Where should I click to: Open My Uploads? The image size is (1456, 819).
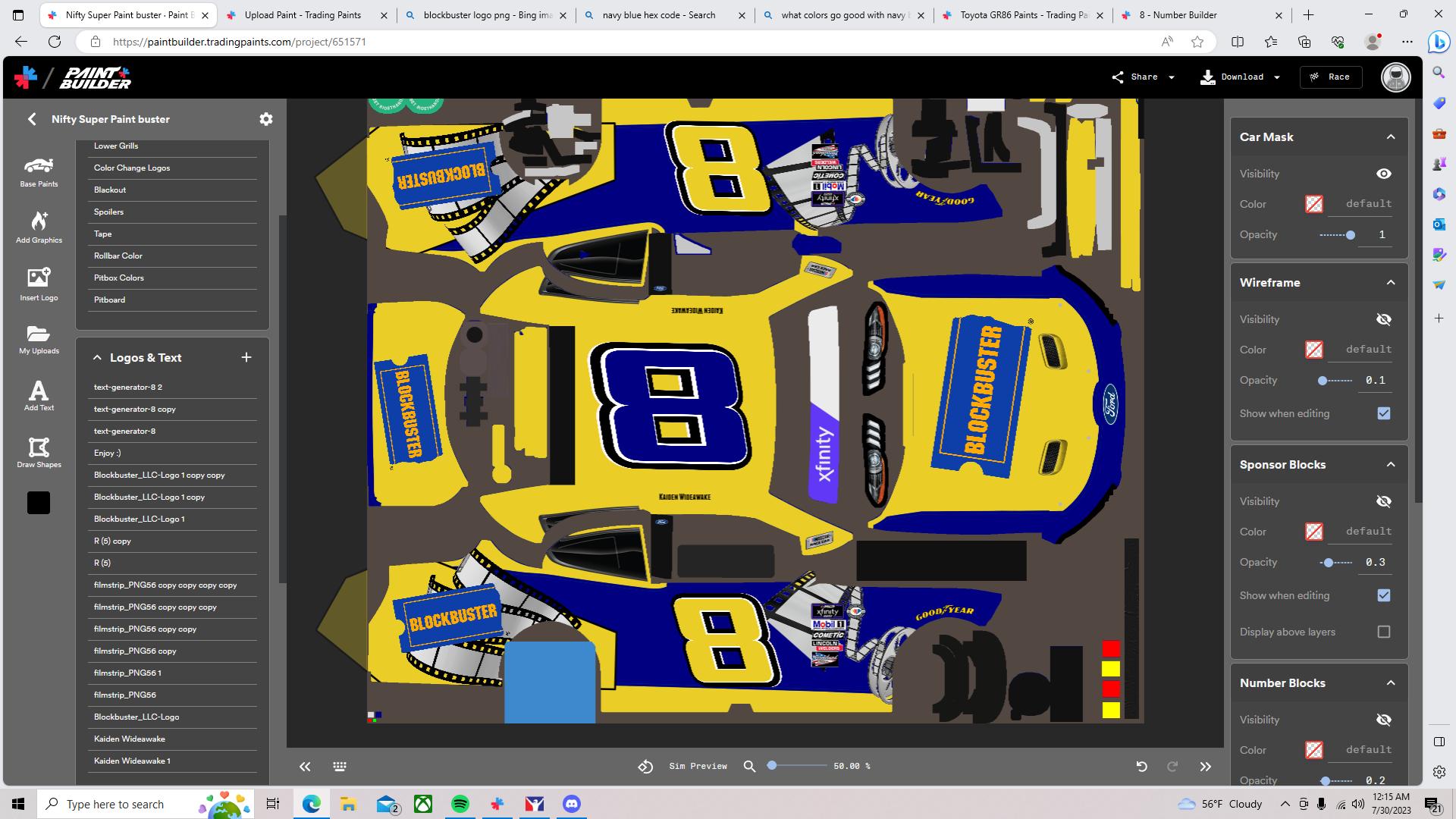pos(38,341)
